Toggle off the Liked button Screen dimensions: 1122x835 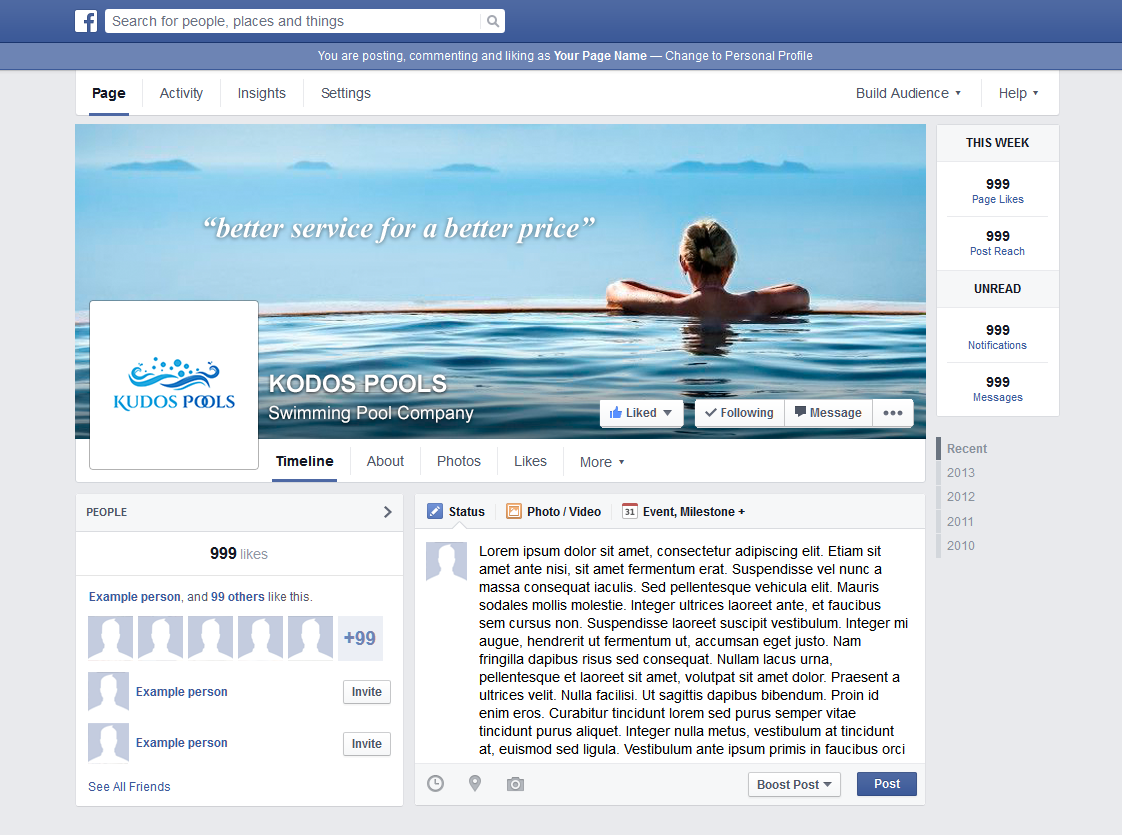[640, 412]
